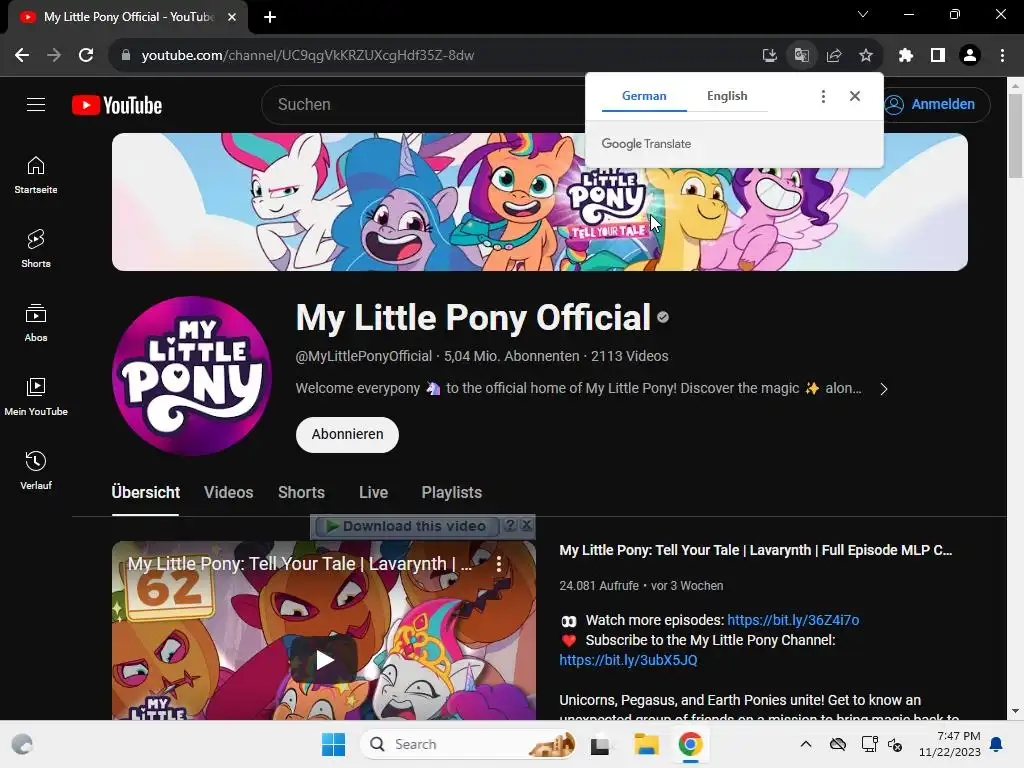
Task: Switch to the Live tab
Action: click(374, 492)
